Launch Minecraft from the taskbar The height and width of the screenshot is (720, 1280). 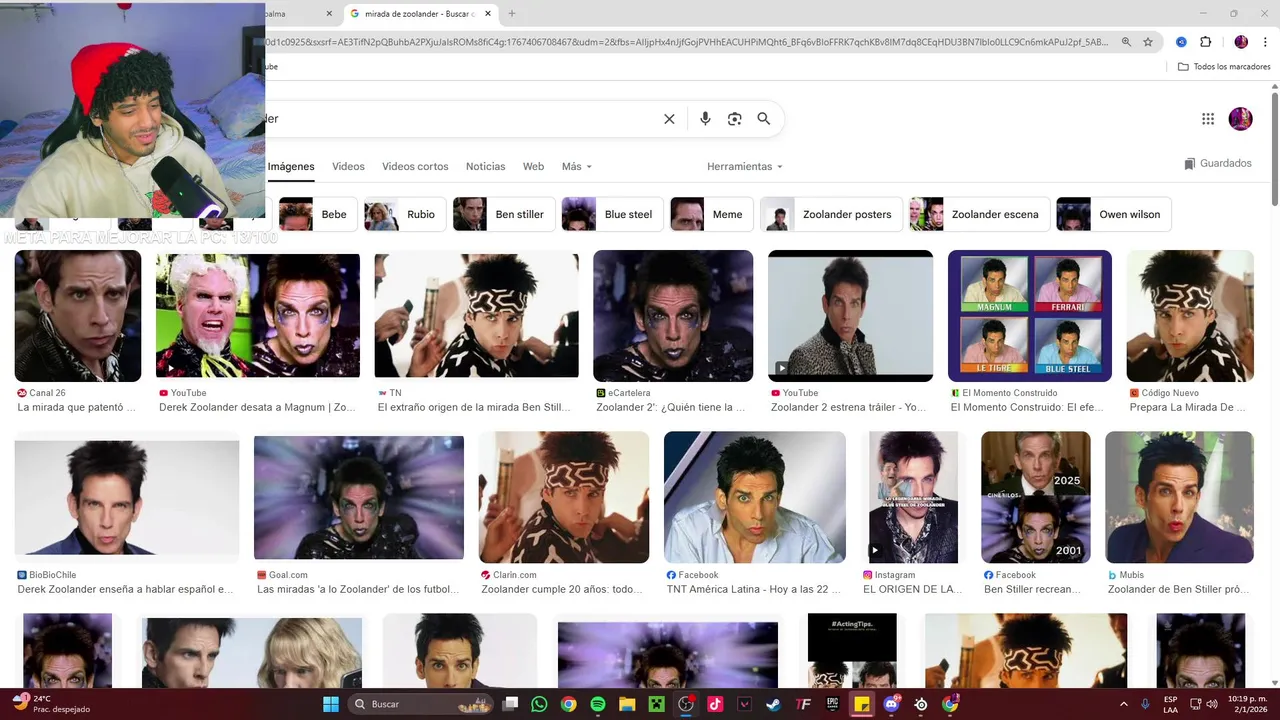tap(656, 704)
